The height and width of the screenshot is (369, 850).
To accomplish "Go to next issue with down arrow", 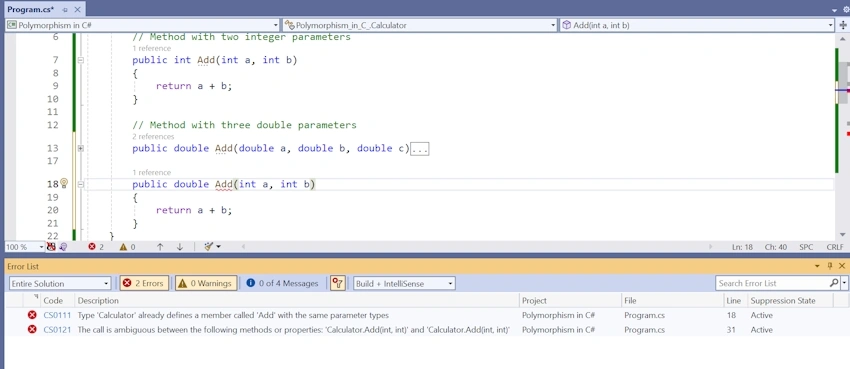I will [x=179, y=247].
